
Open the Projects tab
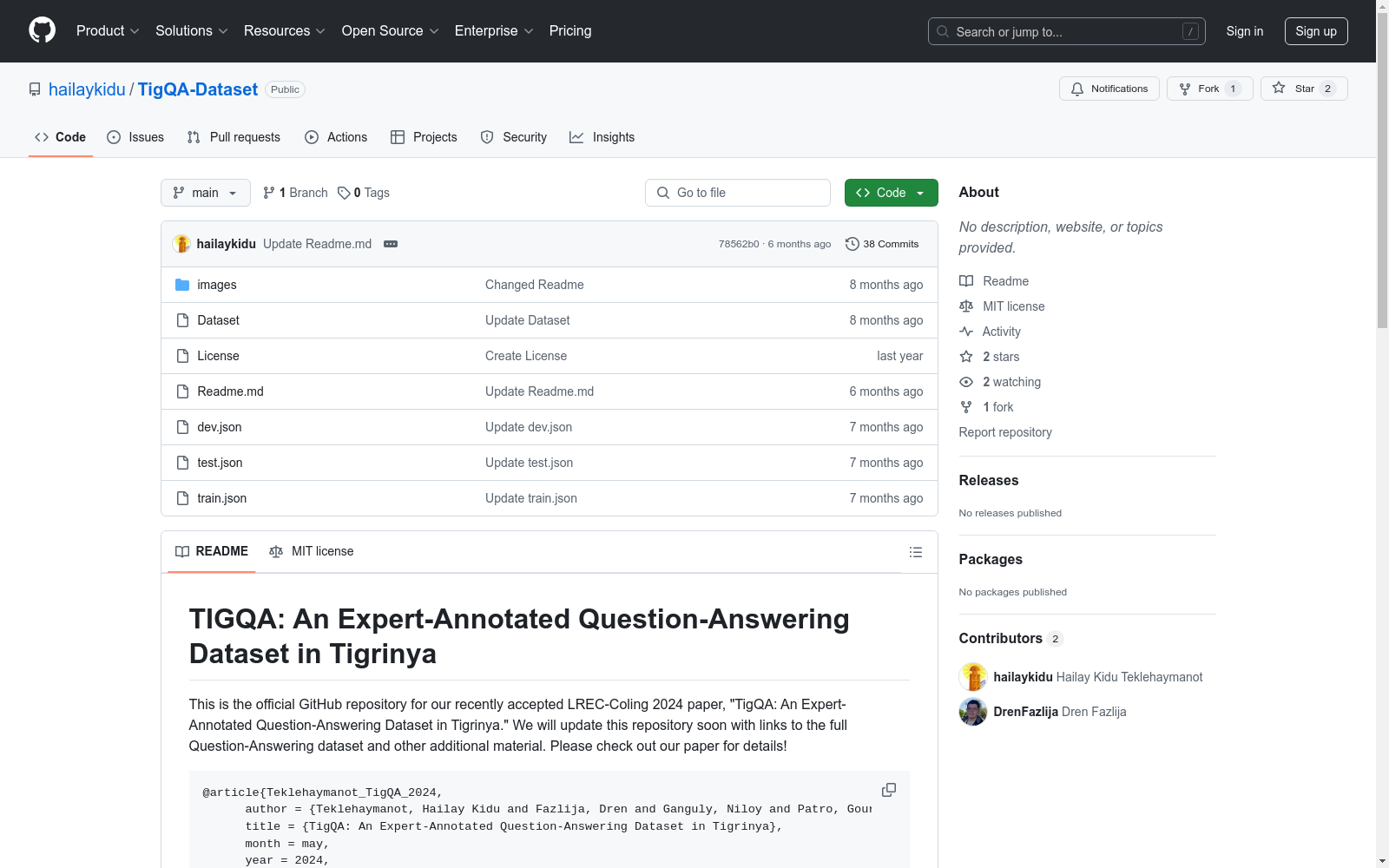pos(424,137)
